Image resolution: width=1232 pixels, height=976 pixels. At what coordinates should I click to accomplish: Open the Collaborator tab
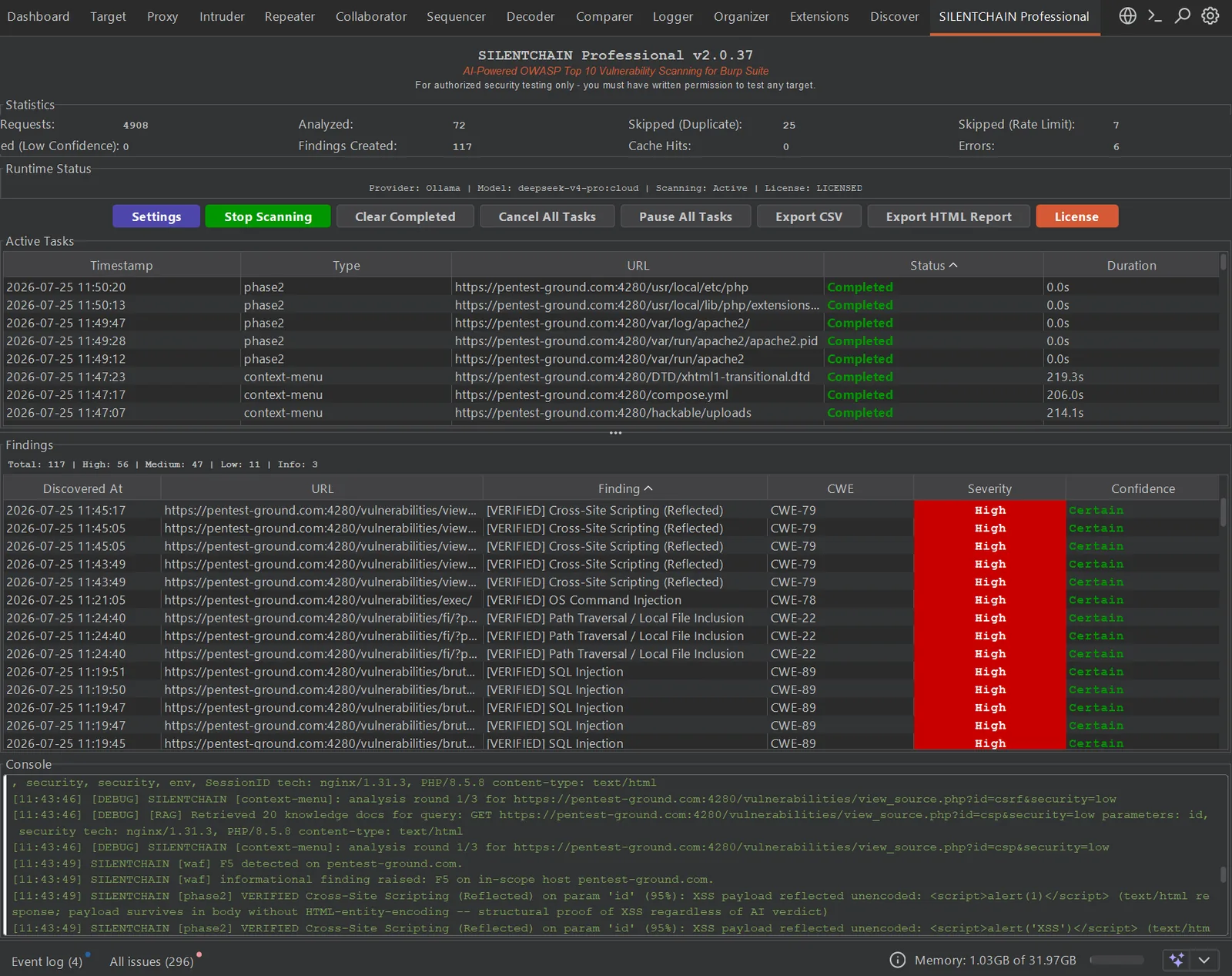coord(371,16)
